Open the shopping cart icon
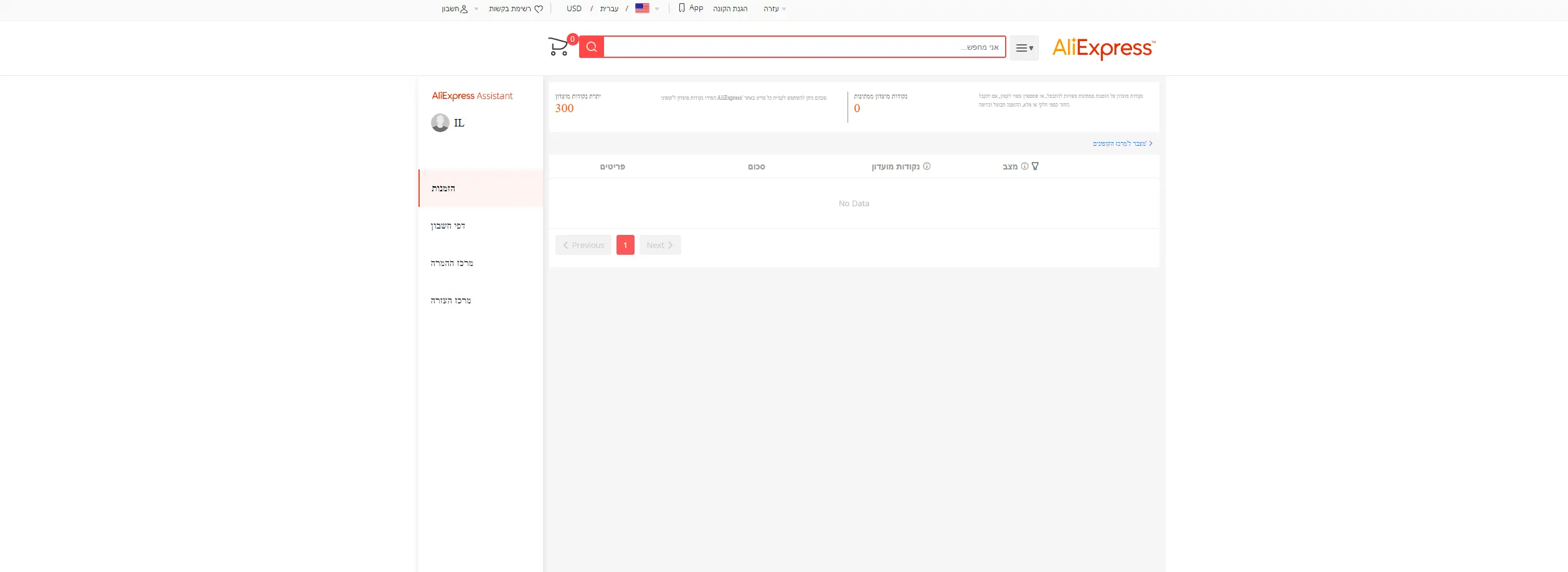This screenshot has width=1568, height=572. tap(559, 47)
